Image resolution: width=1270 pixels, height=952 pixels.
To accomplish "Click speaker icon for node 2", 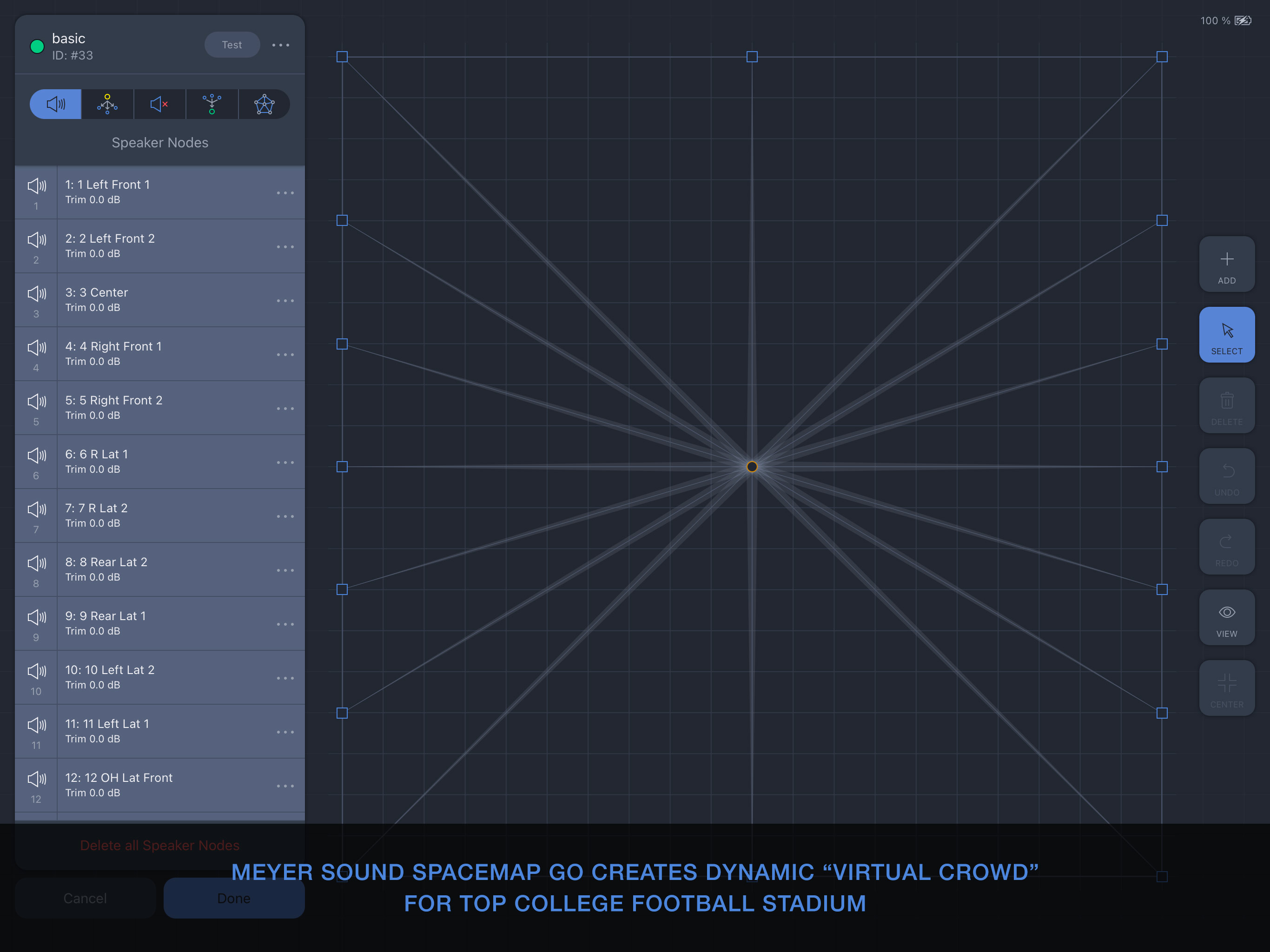I will [x=37, y=240].
